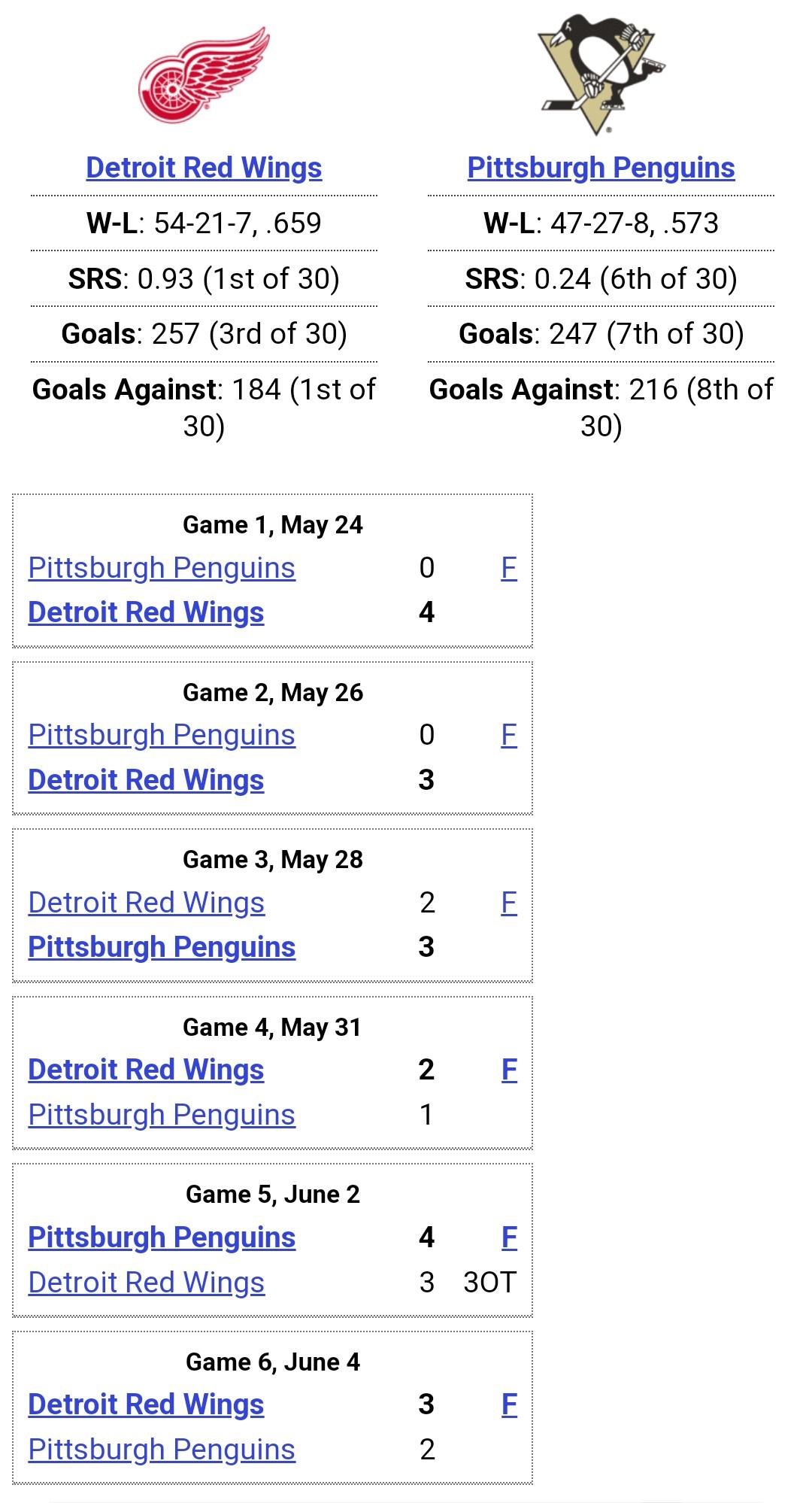Open Game 6 final box score link
The width and height of the screenshot is (812, 1503).
click(509, 1404)
